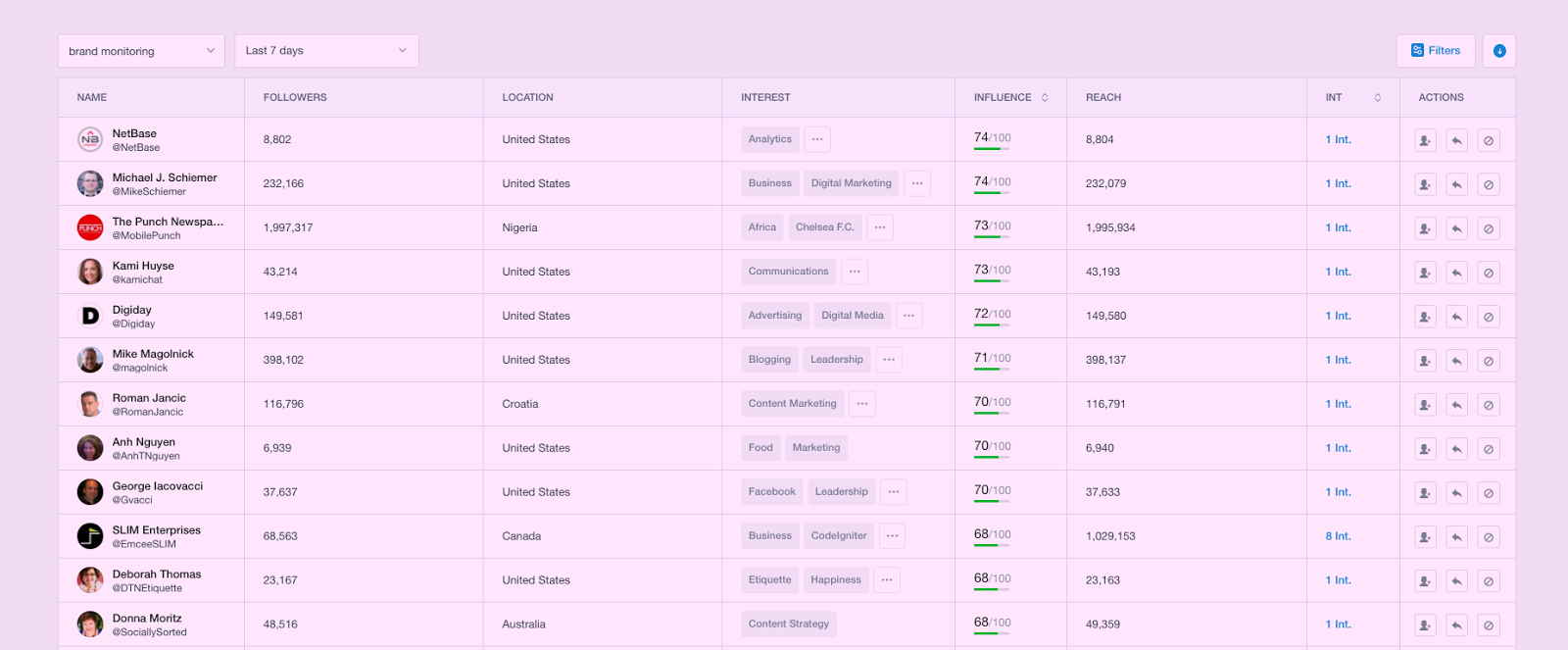Block SLIM Enterprises account
Viewport: 1568px width, 650px height.
coord(1489,537)
